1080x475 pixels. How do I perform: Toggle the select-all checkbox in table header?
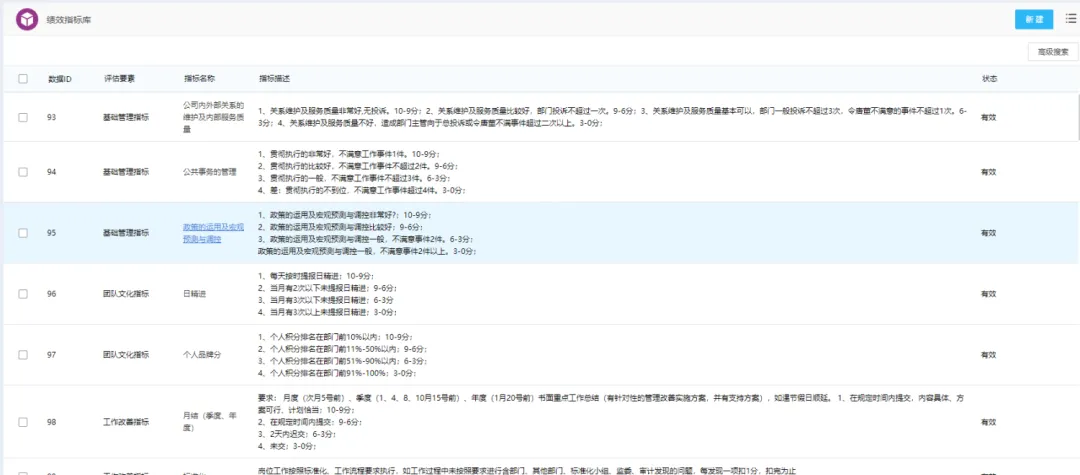pos(23,78)
